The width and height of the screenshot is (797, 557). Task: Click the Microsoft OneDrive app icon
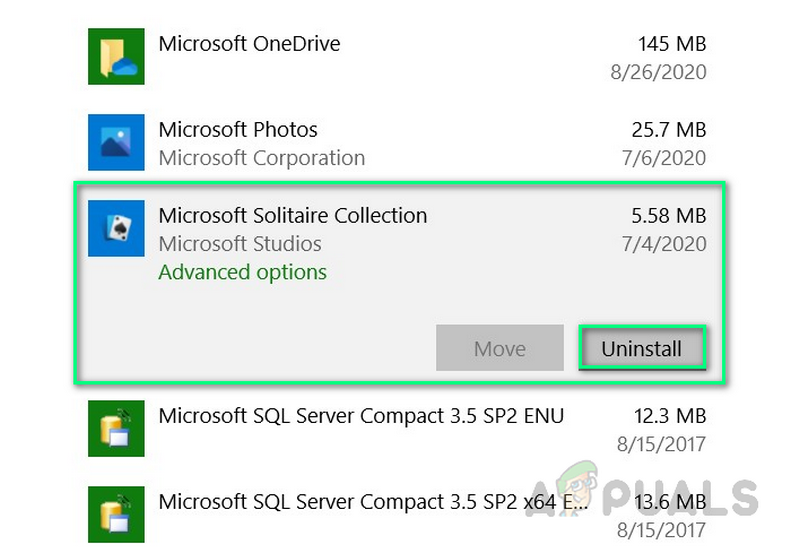point(116,57)
